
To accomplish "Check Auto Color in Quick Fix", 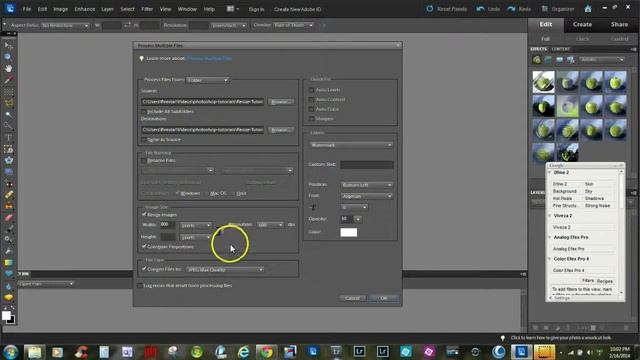I will (311, 109).
